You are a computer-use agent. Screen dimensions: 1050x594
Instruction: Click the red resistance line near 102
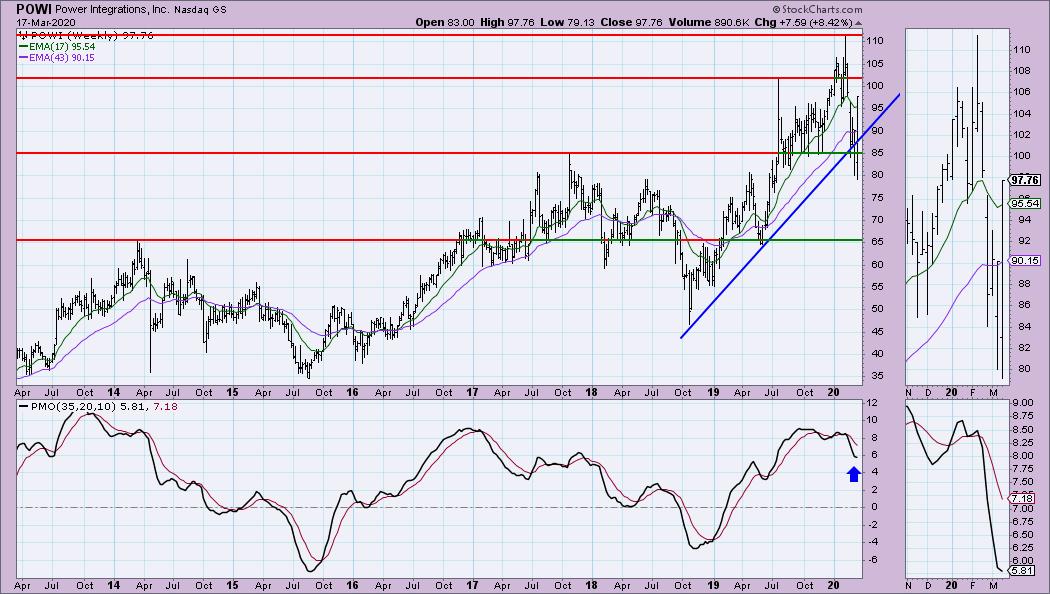pyautogui.click(x=439, y=78)
